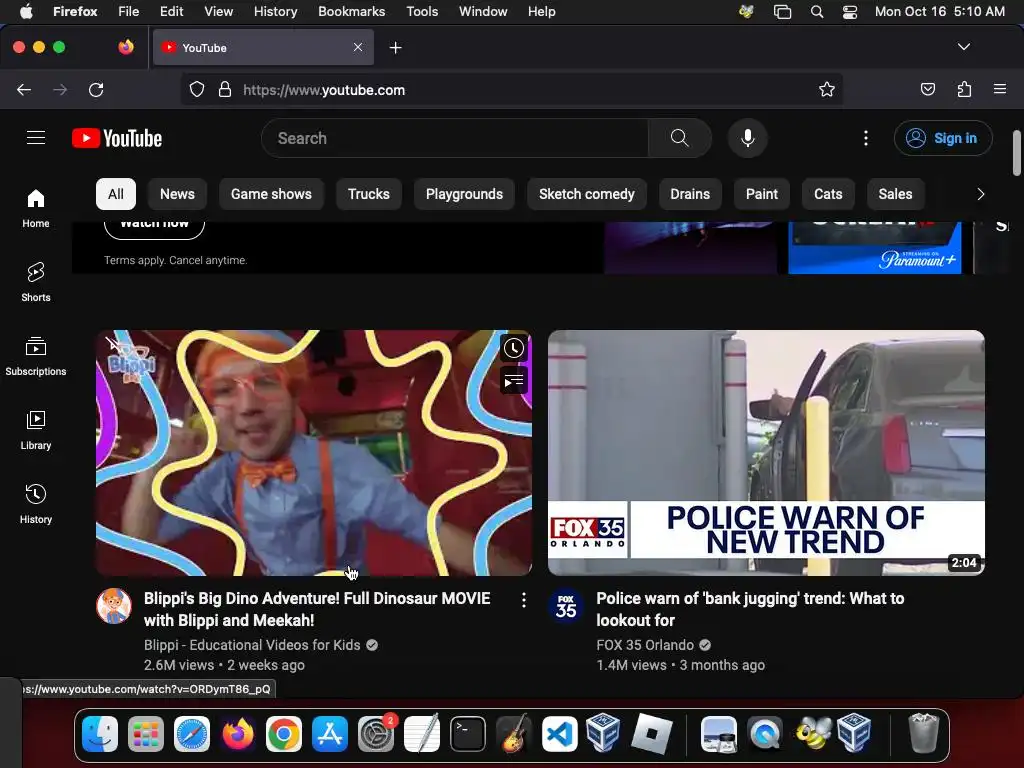The width and height of the screenshot is (1024, 768).
Task: Go back in Firefox
Action: (x=24, y=89)
